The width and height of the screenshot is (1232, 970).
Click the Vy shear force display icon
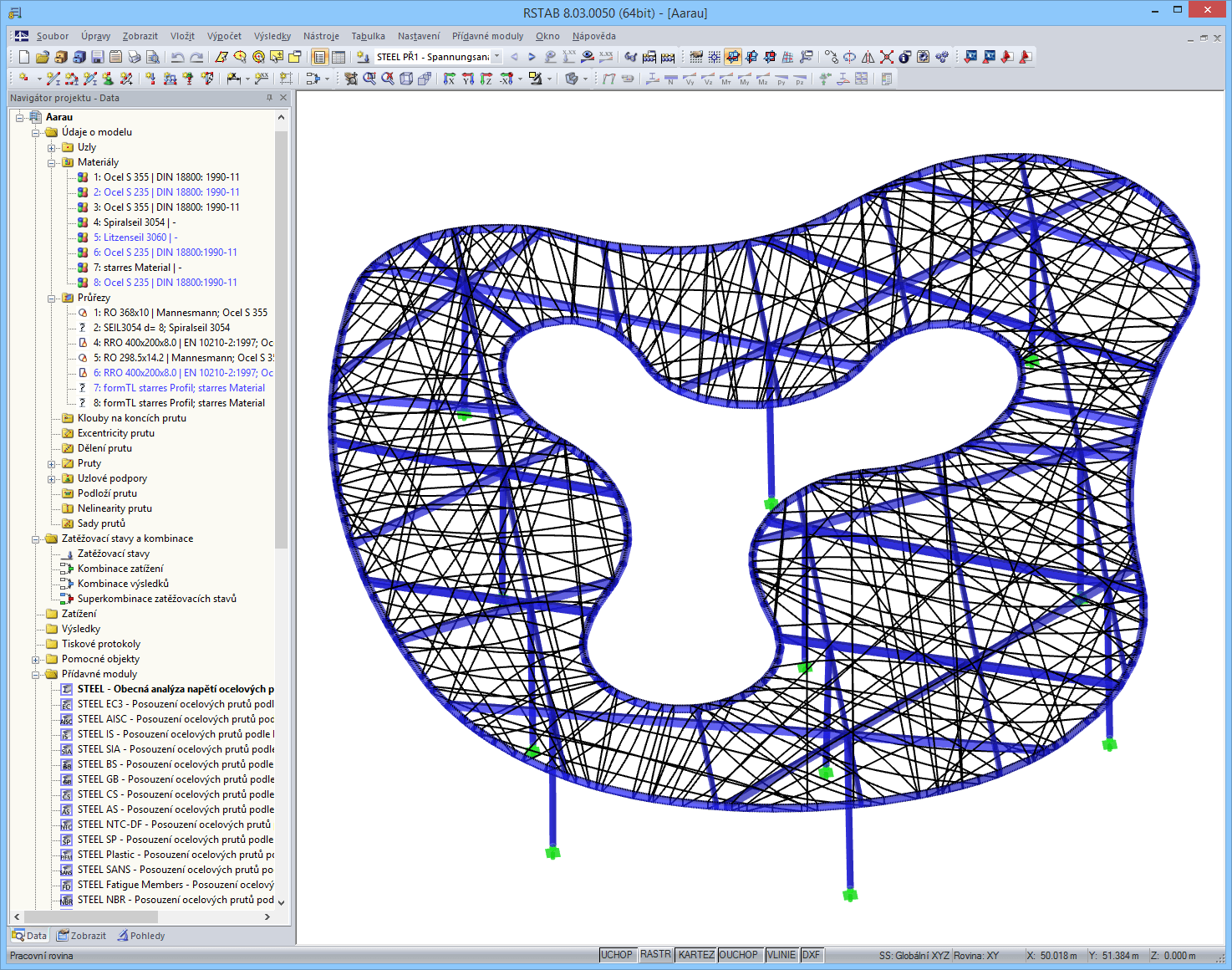tap(691, 79)
